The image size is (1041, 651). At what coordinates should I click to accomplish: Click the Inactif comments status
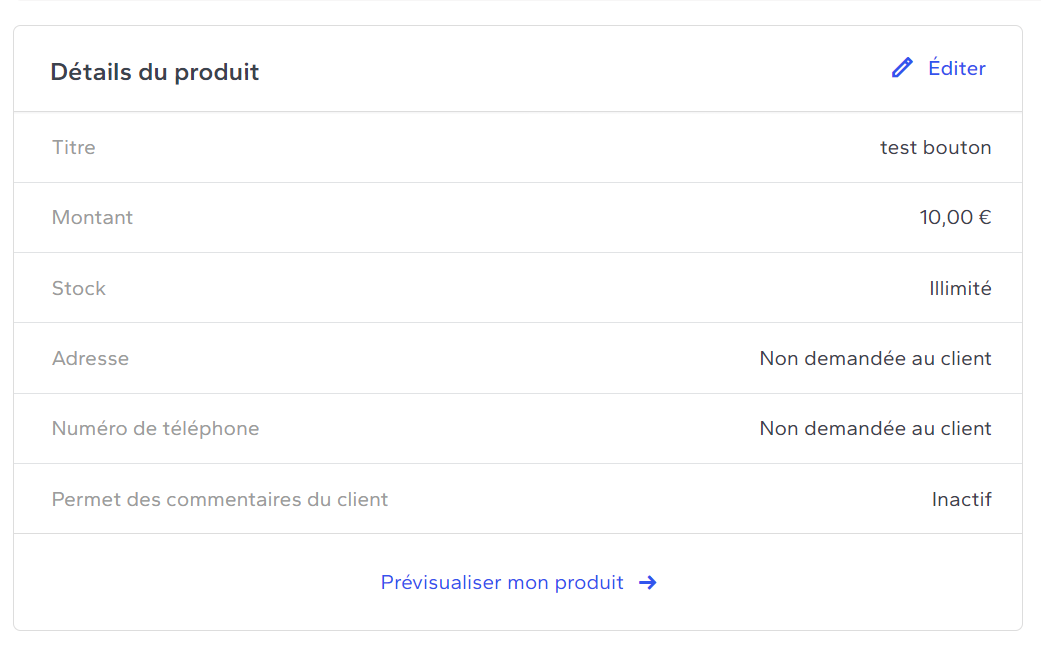pos(961,499)
